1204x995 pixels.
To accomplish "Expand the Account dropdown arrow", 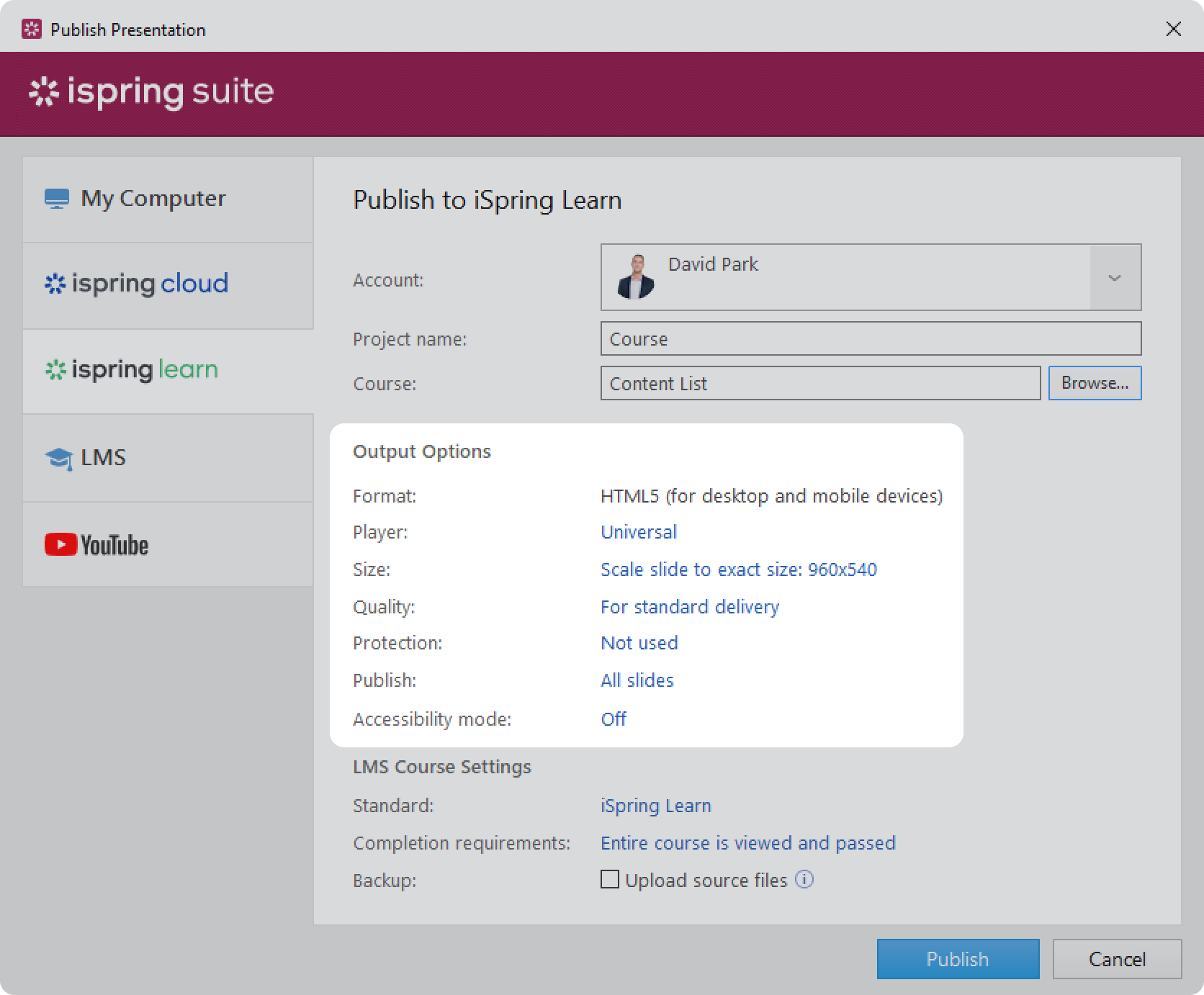I will click(1115, 278).
